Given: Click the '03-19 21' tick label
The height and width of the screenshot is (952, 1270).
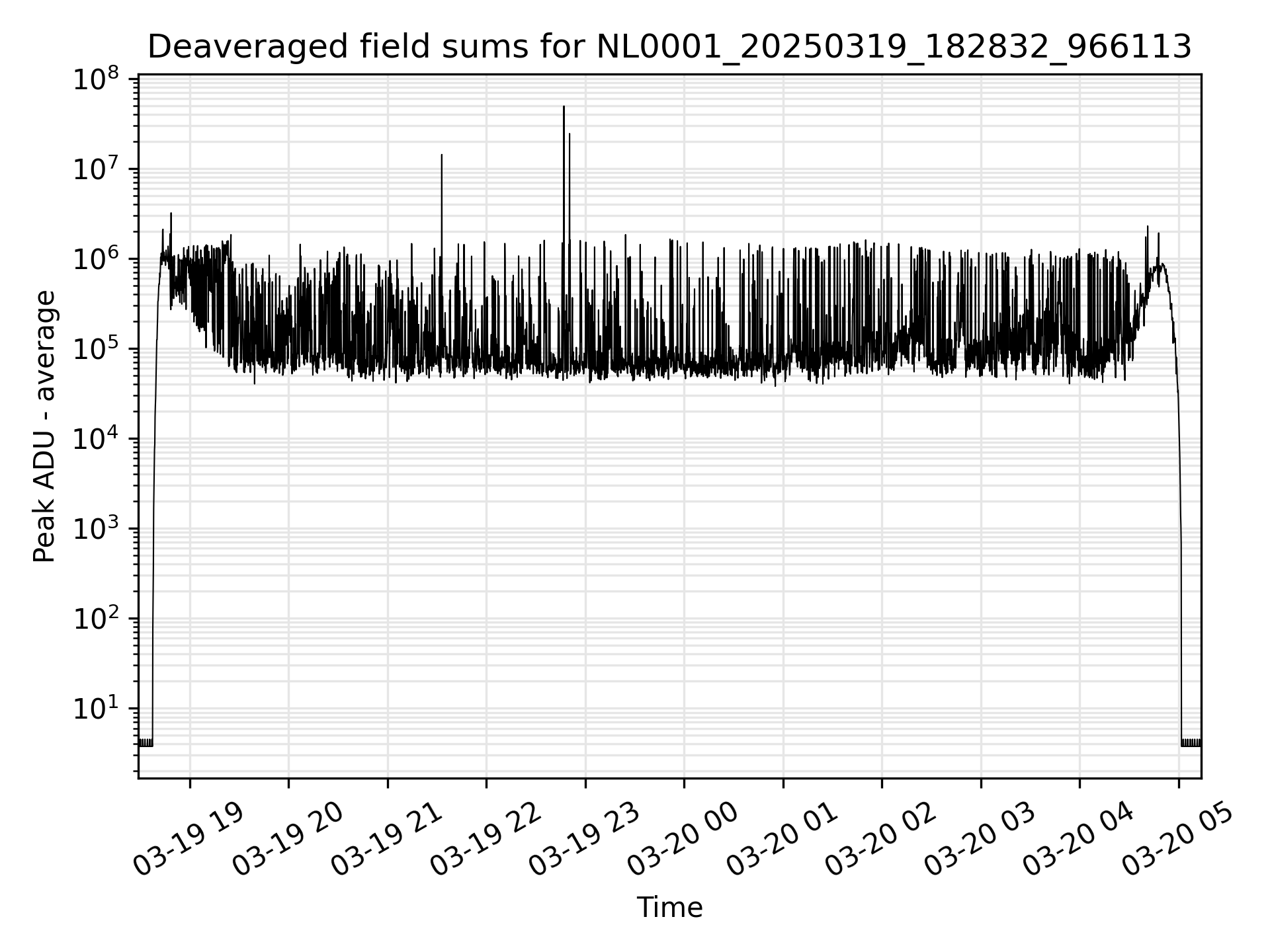Looking at the screenshot, I should tap(386, 840).
